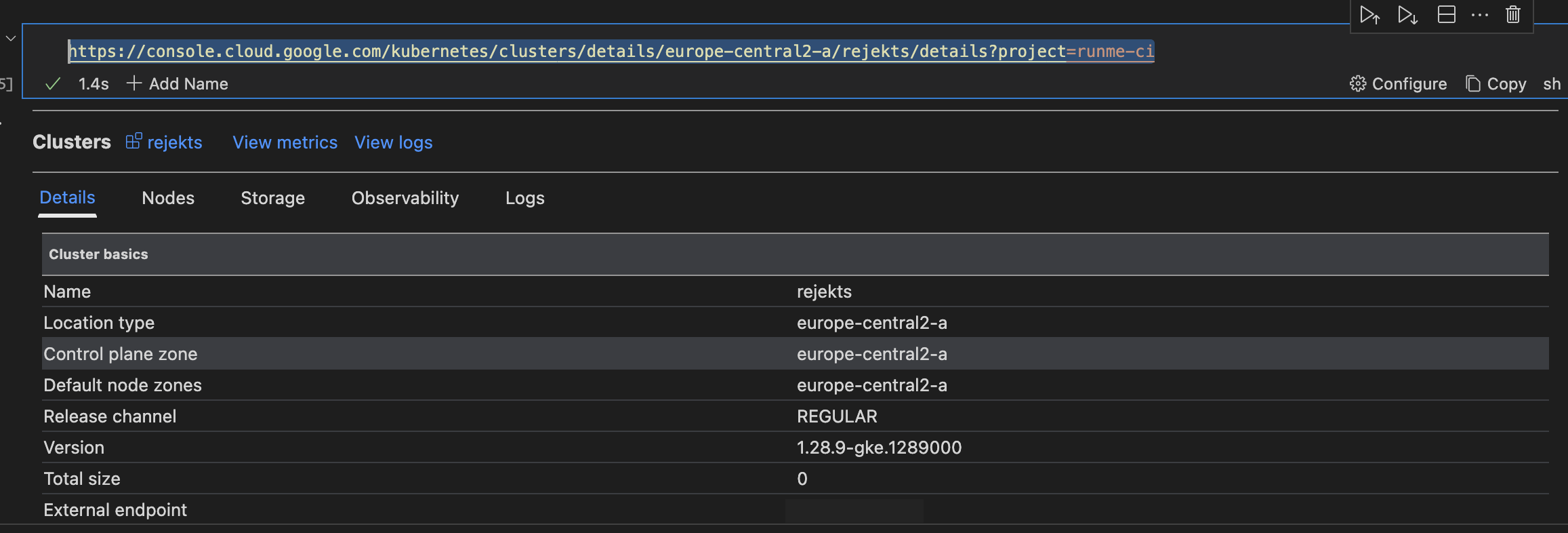Open the View logs link
Image resolution: width=1568 pixels, height=533 pixels.
393,142
